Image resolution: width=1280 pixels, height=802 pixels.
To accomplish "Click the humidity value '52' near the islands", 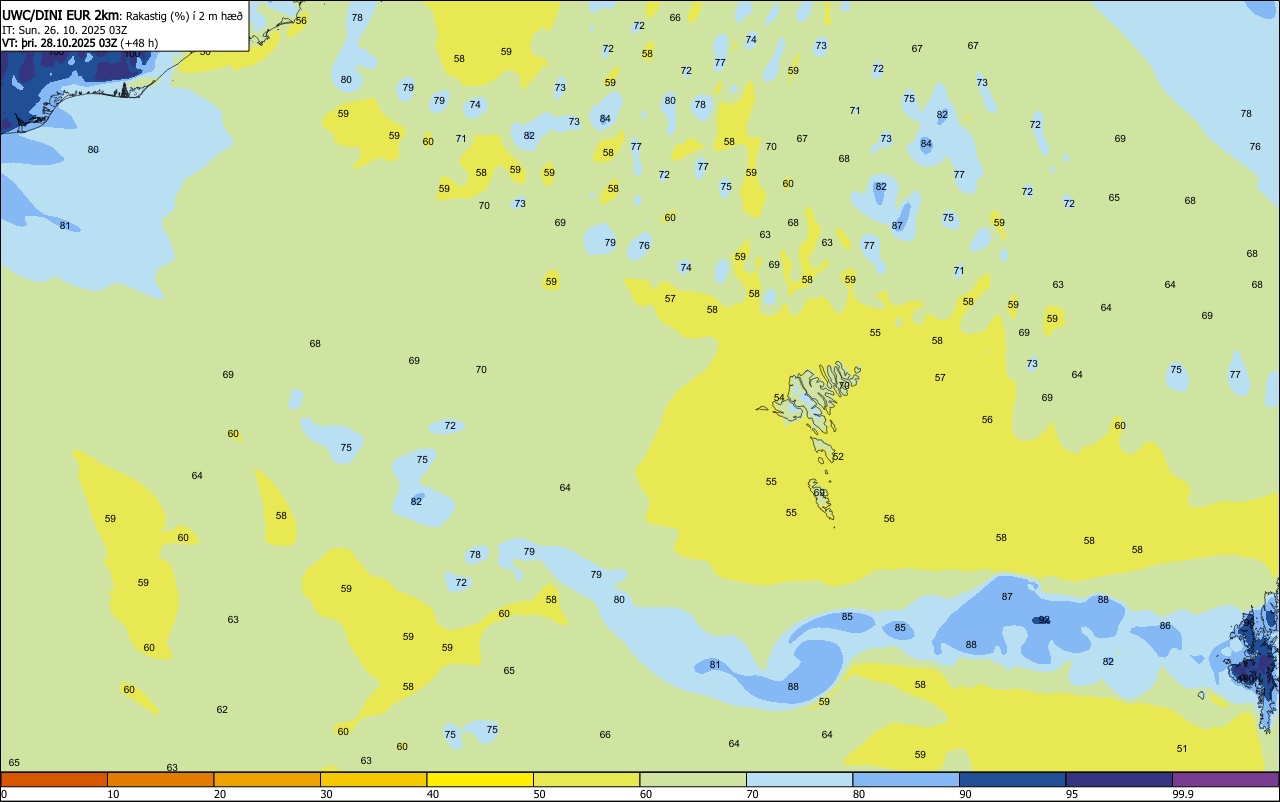I will tap(838, 457).
